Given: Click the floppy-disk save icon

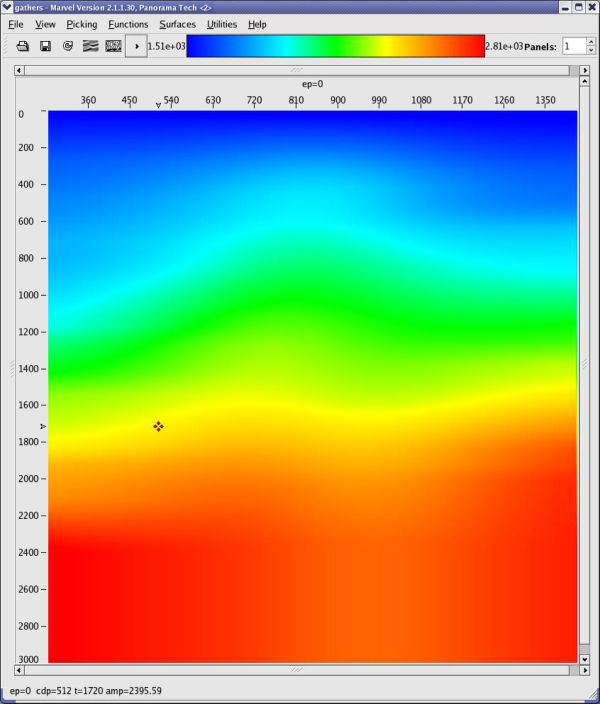Looking at the screenshot, I should pos(45,46).
